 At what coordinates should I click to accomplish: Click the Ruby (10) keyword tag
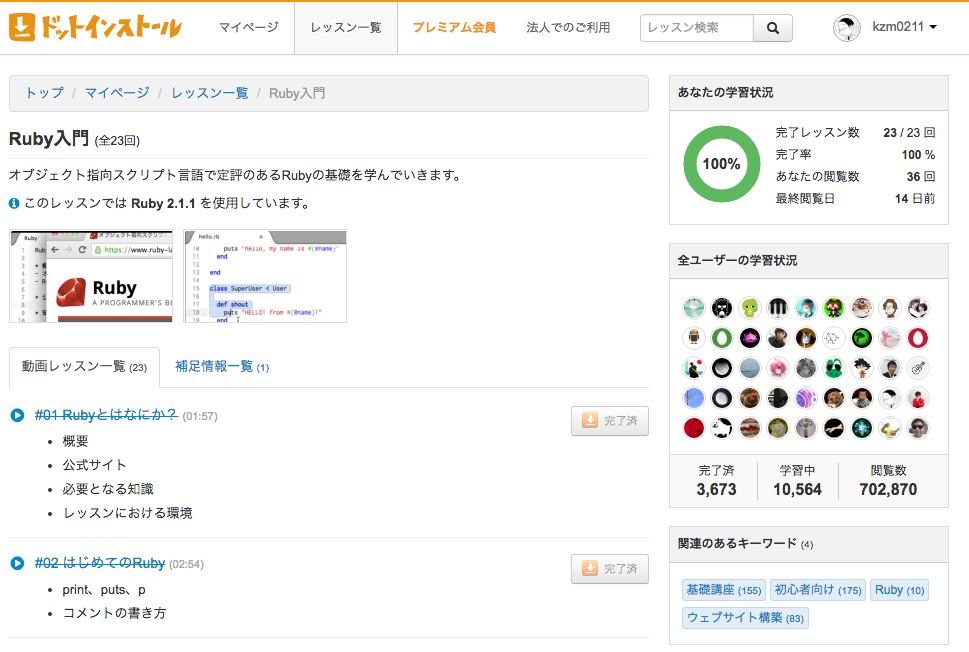(899, 590)
